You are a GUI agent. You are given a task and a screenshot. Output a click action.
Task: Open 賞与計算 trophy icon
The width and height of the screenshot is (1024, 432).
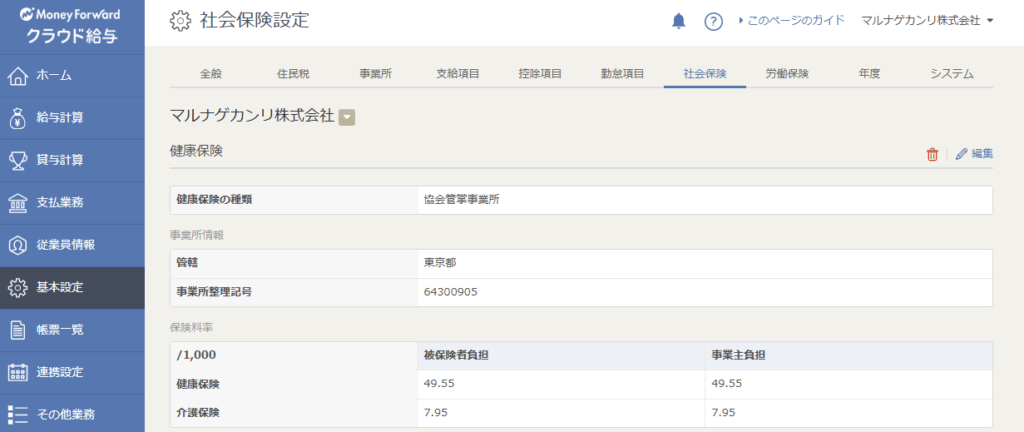[17, 160]
